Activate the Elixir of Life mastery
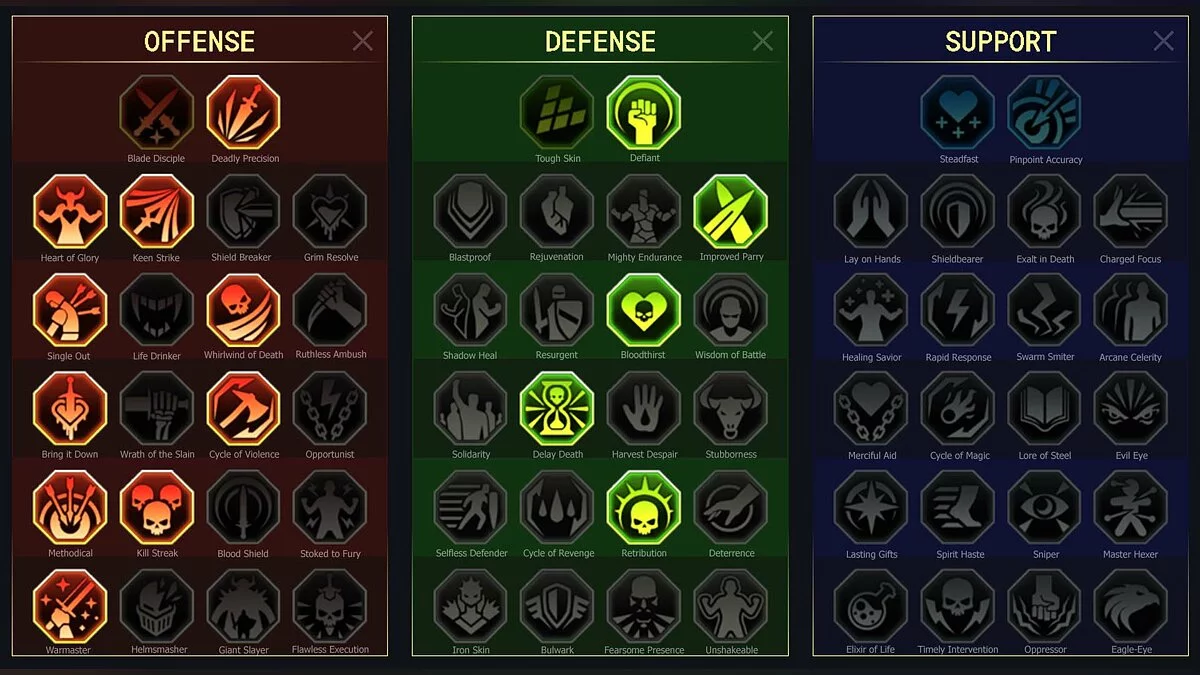Image resolution: width=1200 pixels, height=675 pixels. [x=871, y=606]
